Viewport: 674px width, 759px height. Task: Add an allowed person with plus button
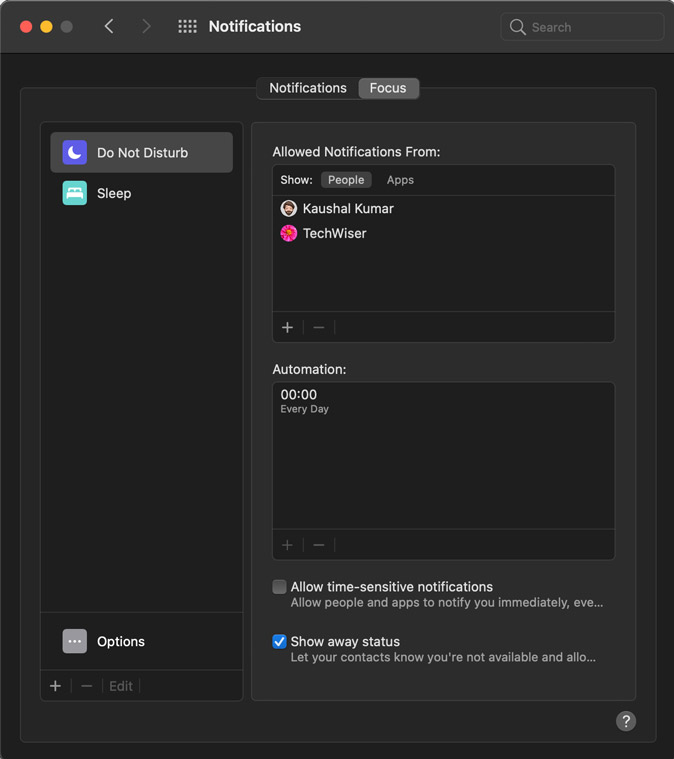coord(288,327)
